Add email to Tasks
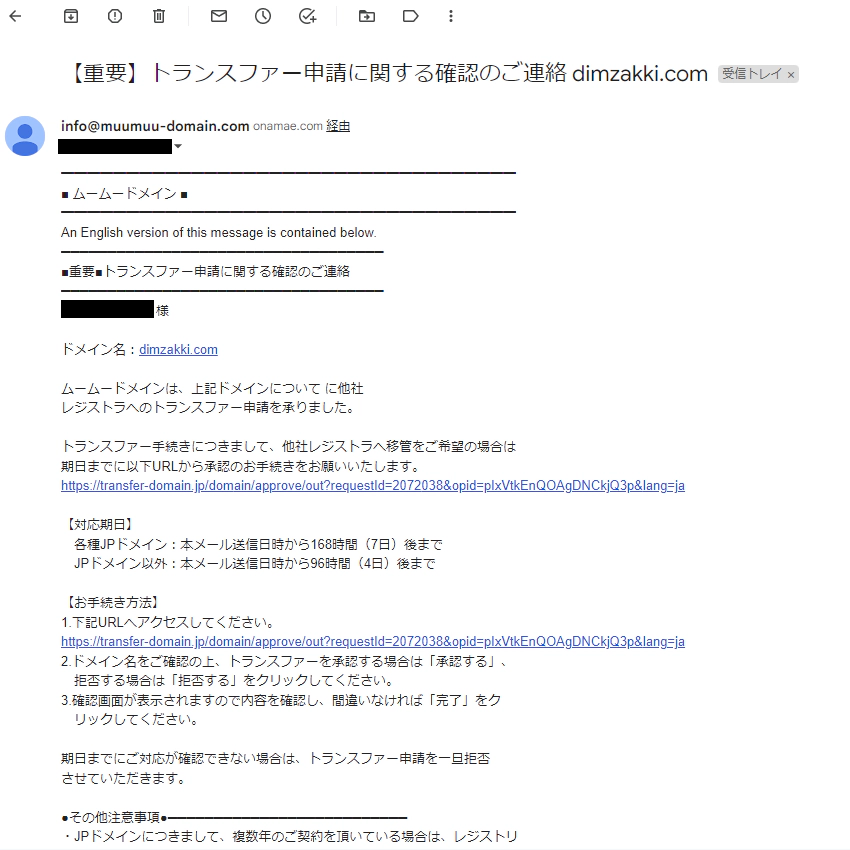This screenshot has height=850, width=850. pyautogui.click(x=307, y=16)
